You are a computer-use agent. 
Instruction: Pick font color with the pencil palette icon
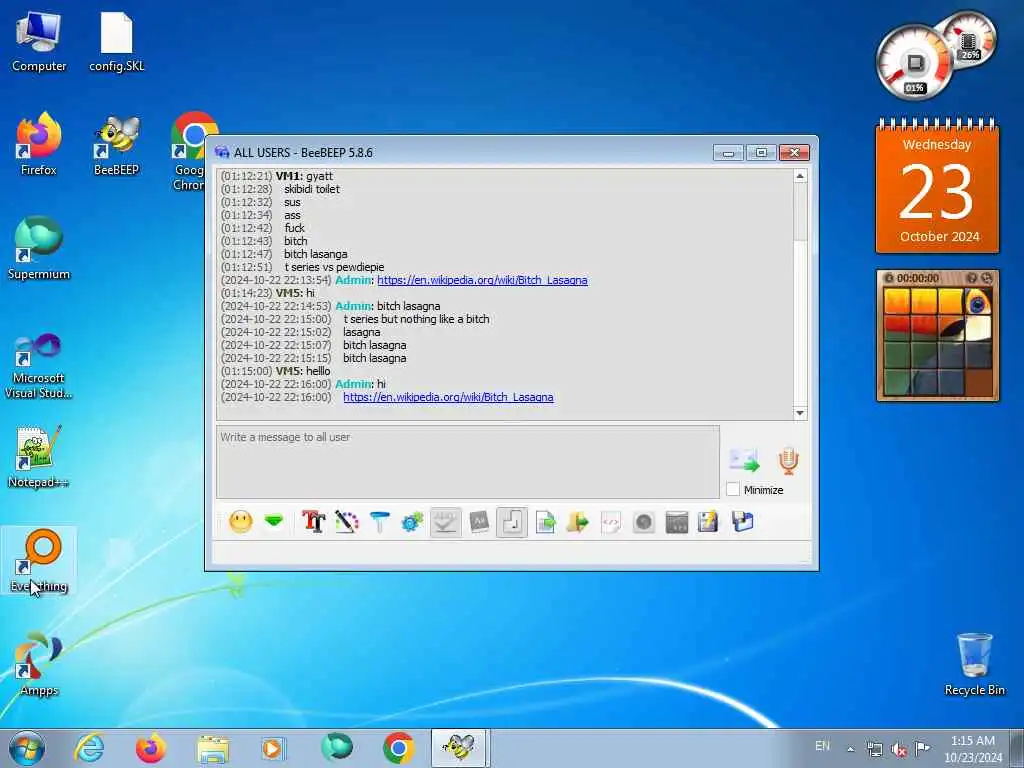[x=347, y=522]
